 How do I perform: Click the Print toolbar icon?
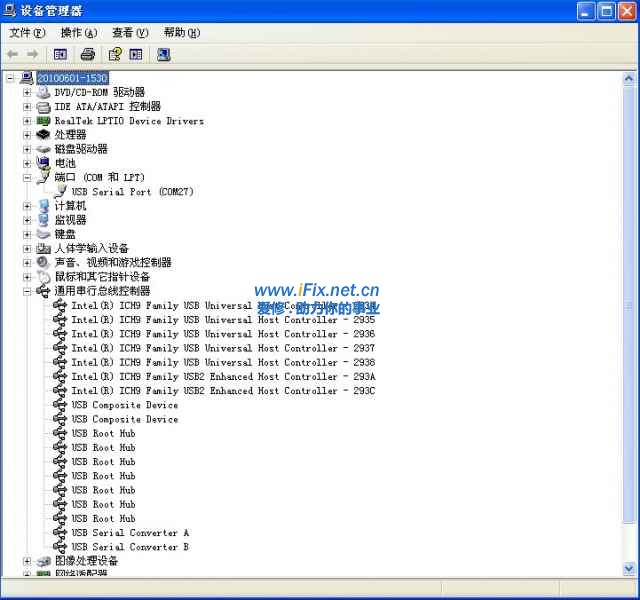87,54
